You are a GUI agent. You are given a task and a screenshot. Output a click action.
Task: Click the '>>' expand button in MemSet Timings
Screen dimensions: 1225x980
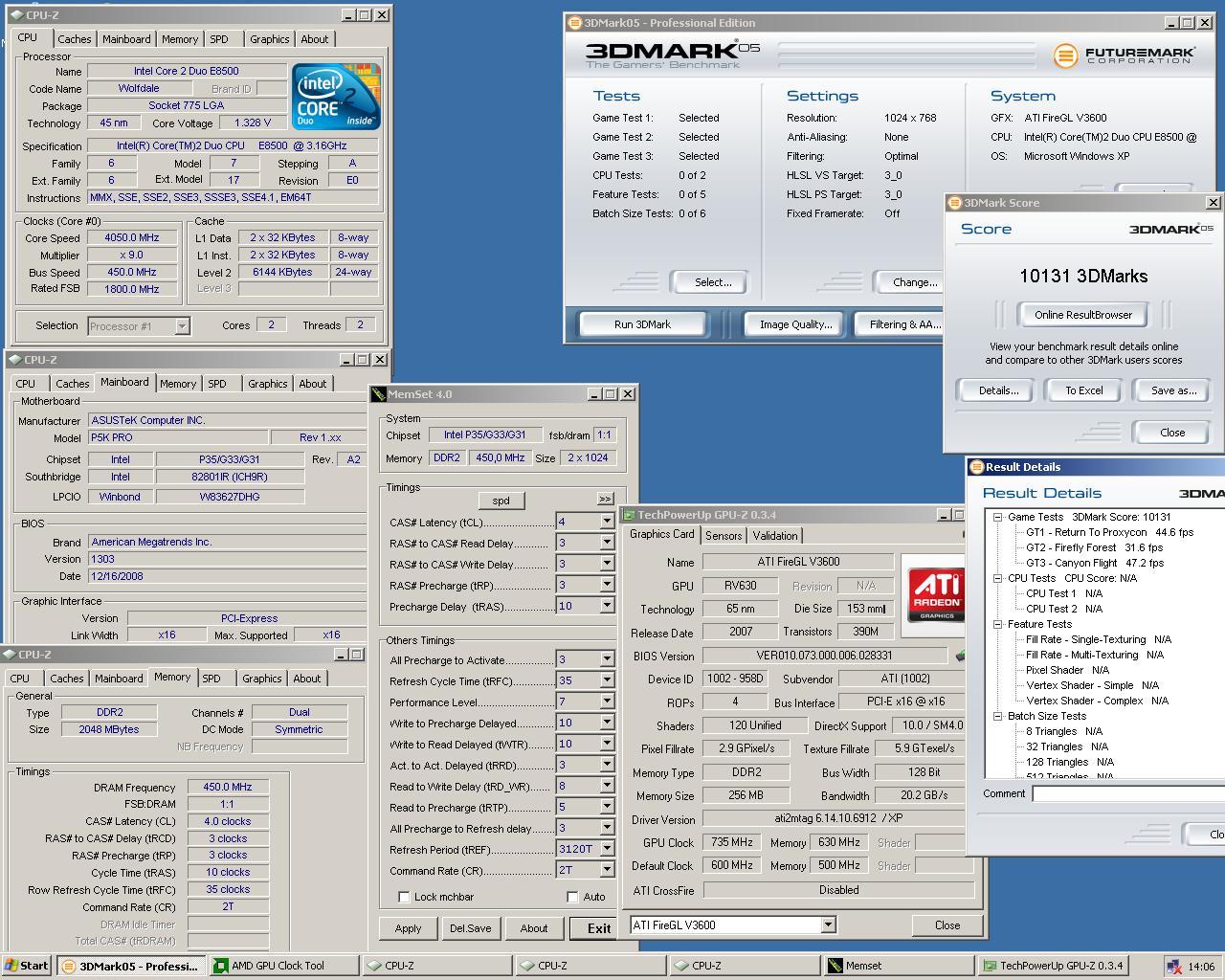pos(605,500)
